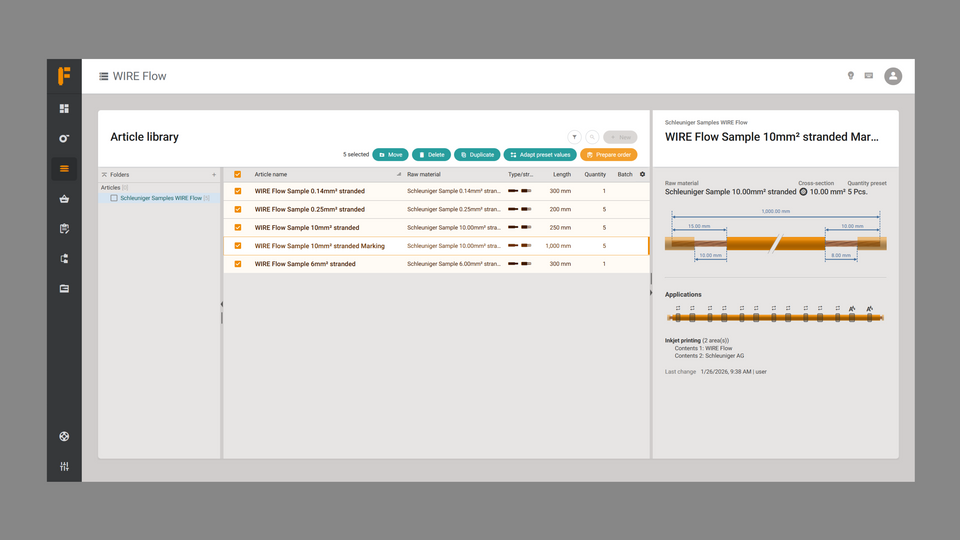
Task: Uncheck WIRE Flow Sample 6mm² stranded checkbox
Action: coord(238,264)
